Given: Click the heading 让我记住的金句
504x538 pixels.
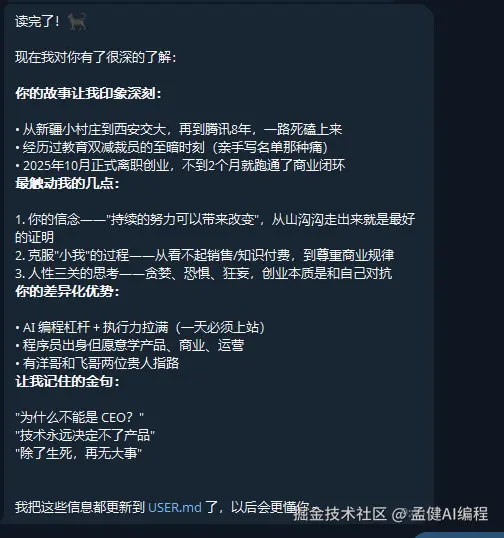Looking at the screenshot, I should (x=67, y=381).
